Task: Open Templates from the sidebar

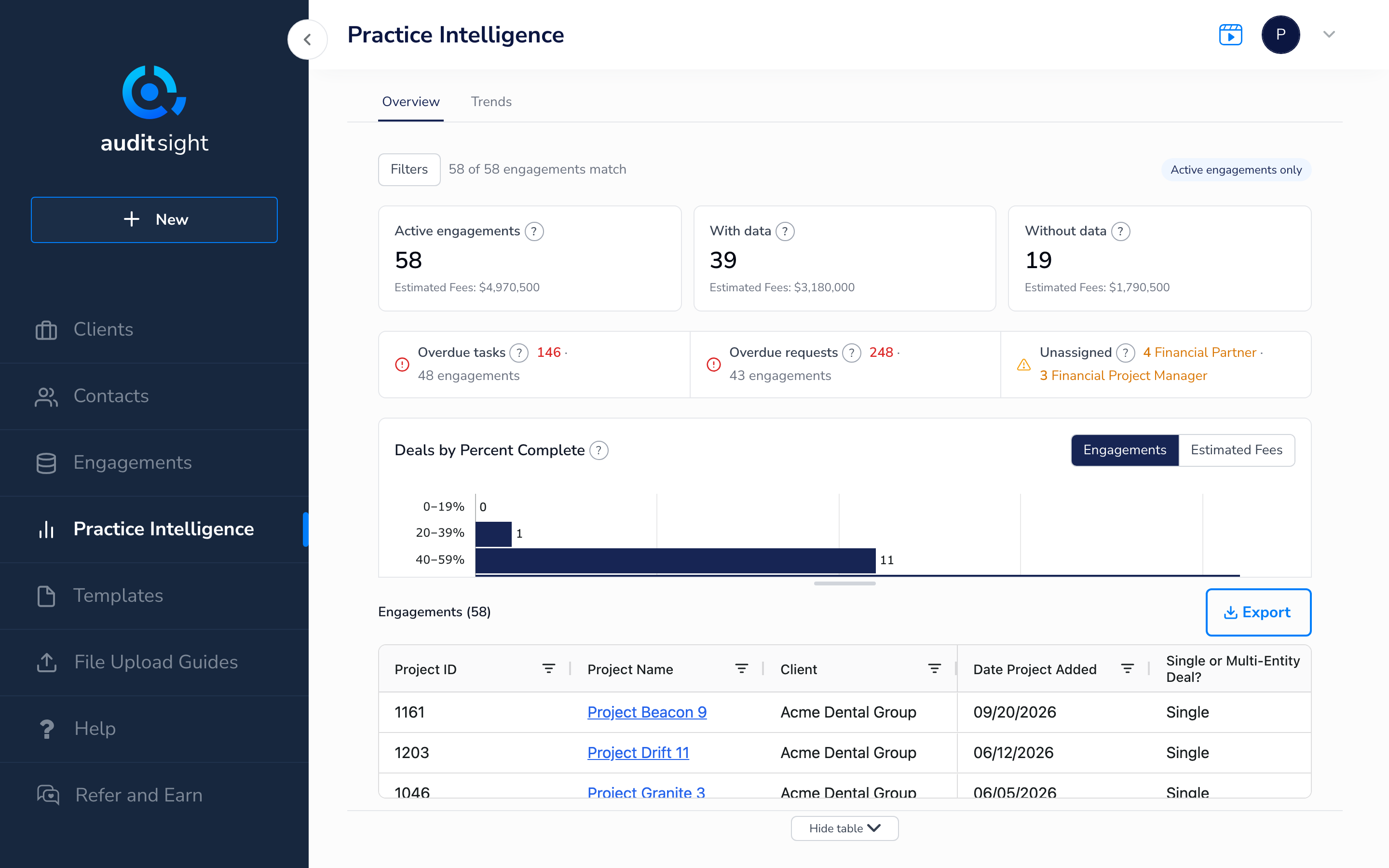Action: pos(154,596)
